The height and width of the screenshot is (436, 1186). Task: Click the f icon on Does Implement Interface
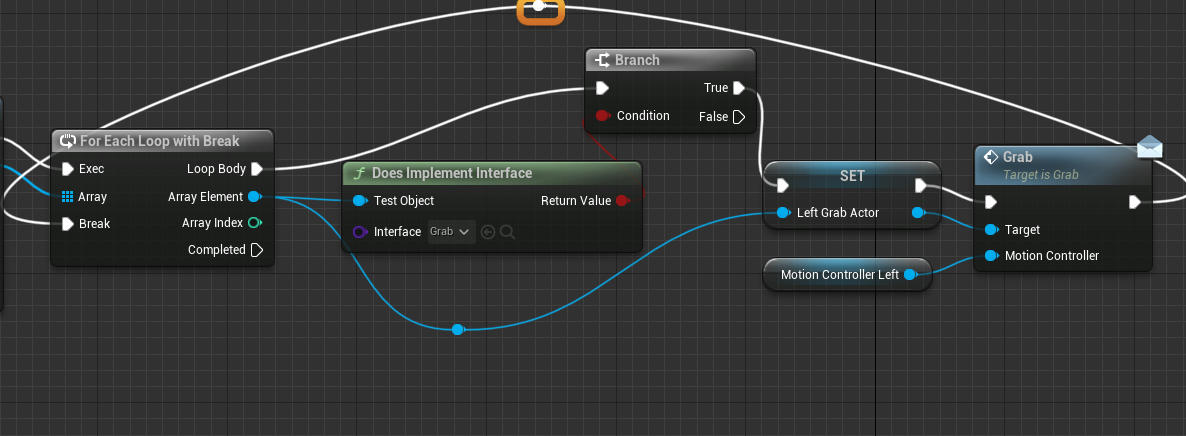coord(359,173)
